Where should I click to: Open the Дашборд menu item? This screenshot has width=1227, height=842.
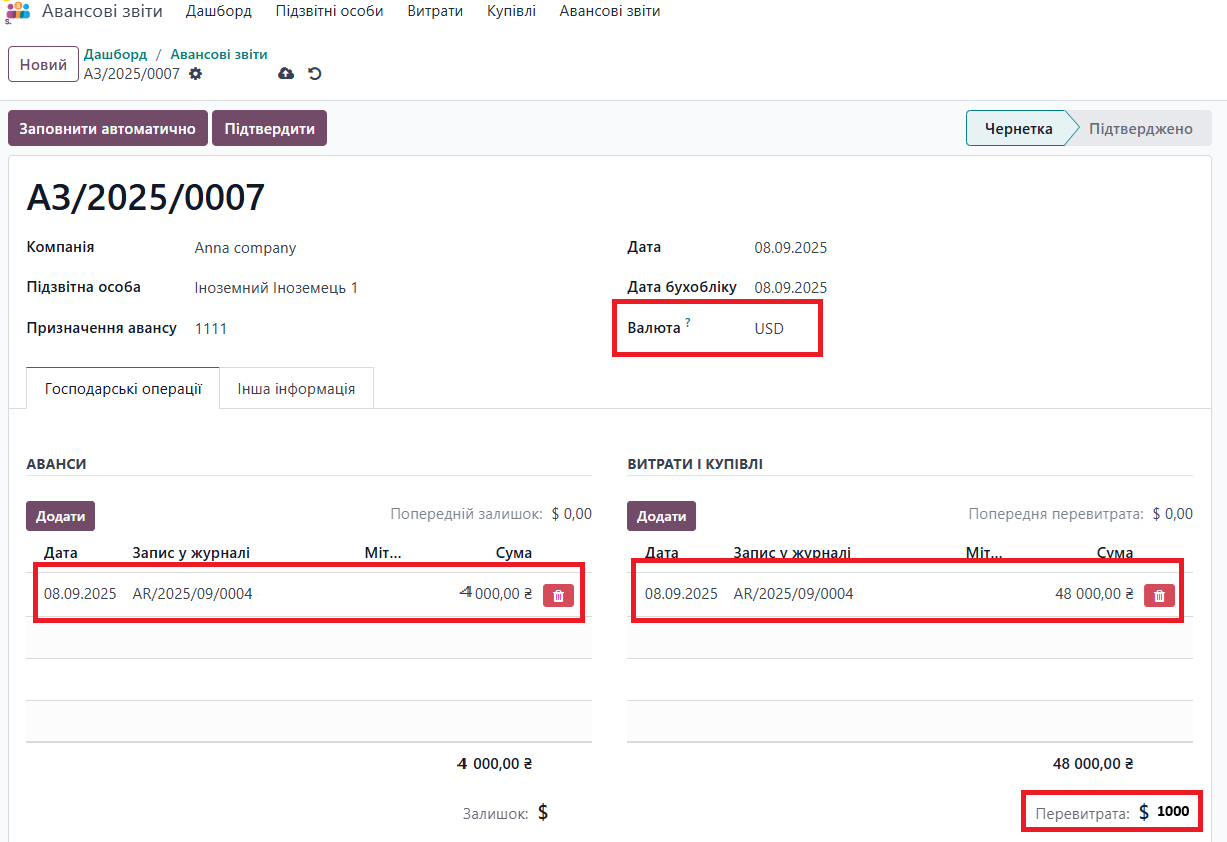pos(218,11)
